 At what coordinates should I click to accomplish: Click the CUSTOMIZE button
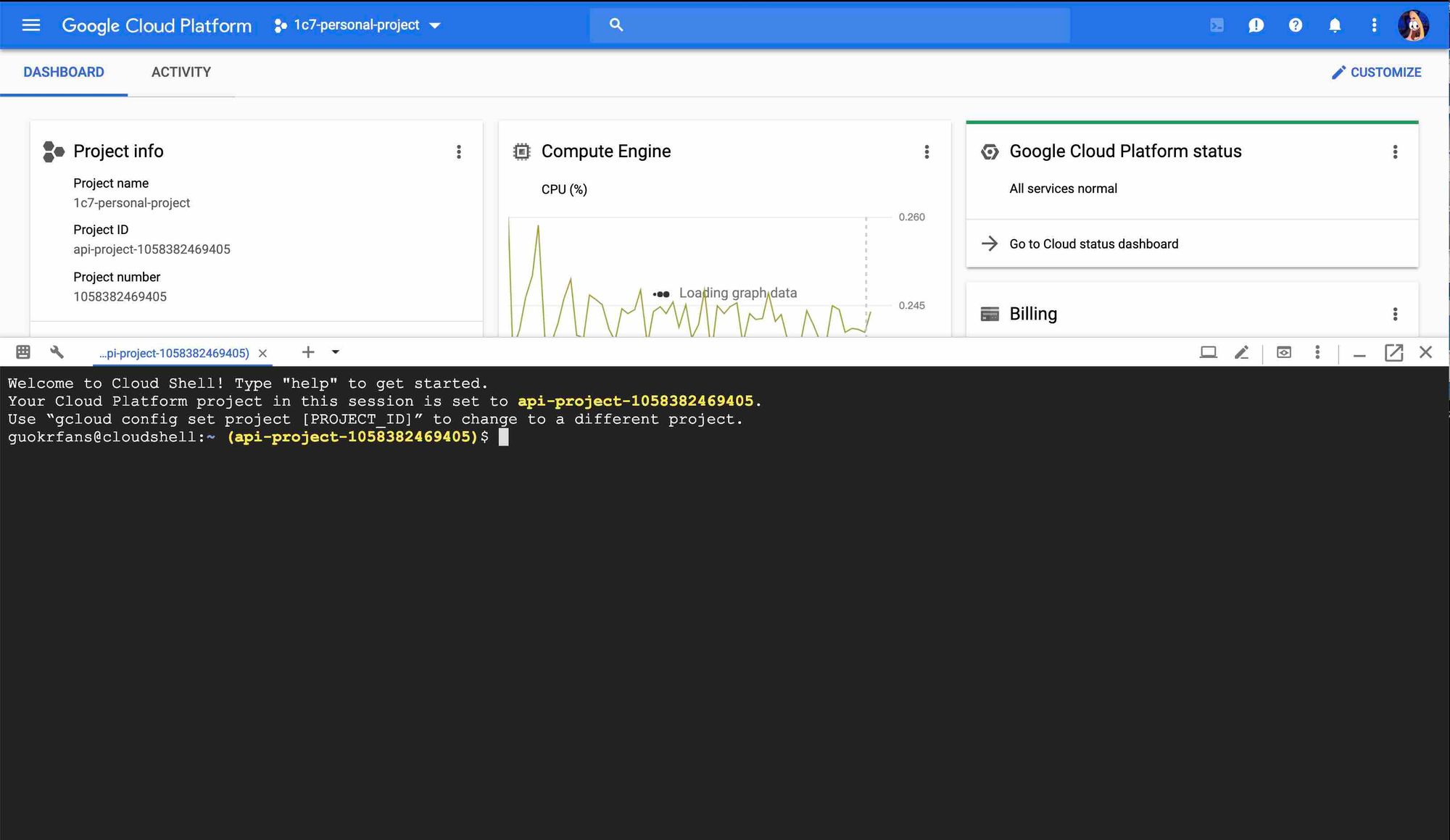(1376, 72)
